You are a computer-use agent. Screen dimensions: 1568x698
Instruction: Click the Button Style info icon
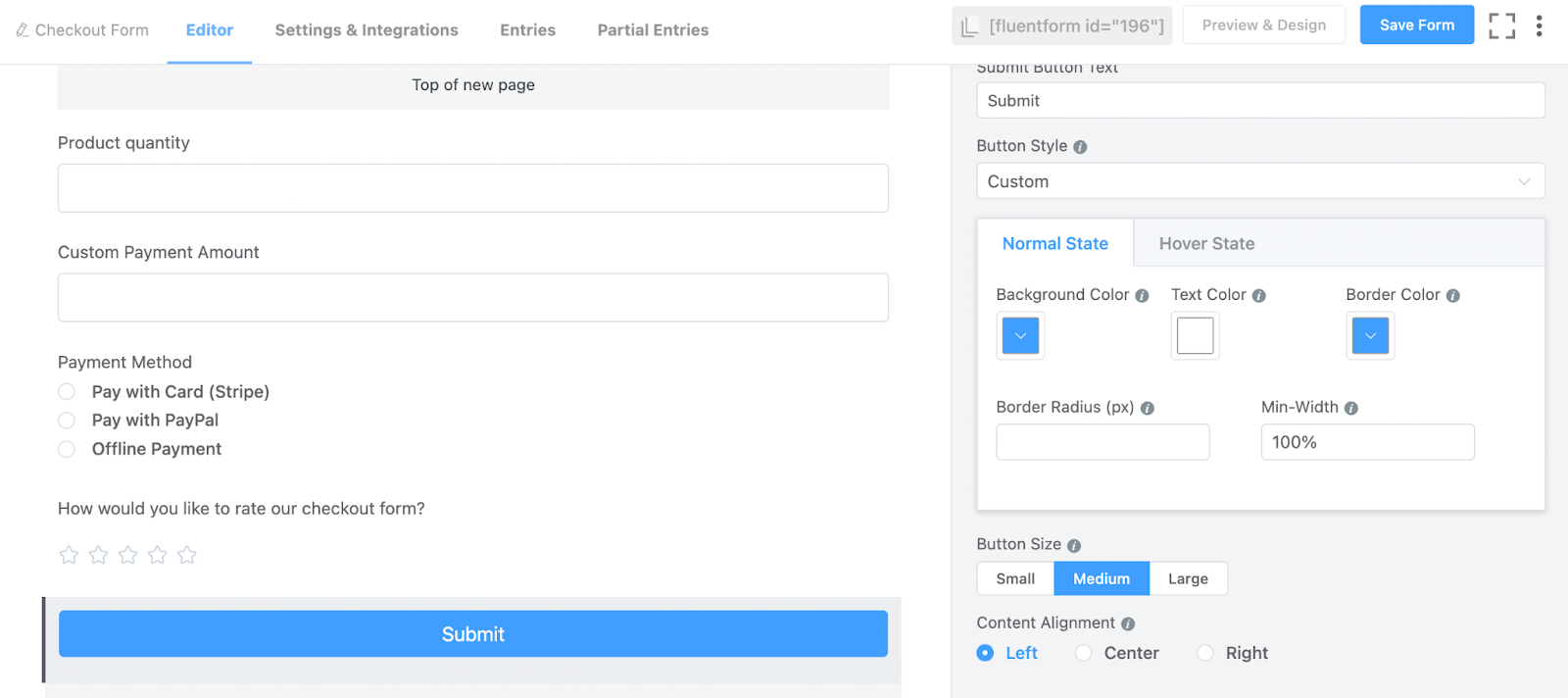coord(1080,147)
